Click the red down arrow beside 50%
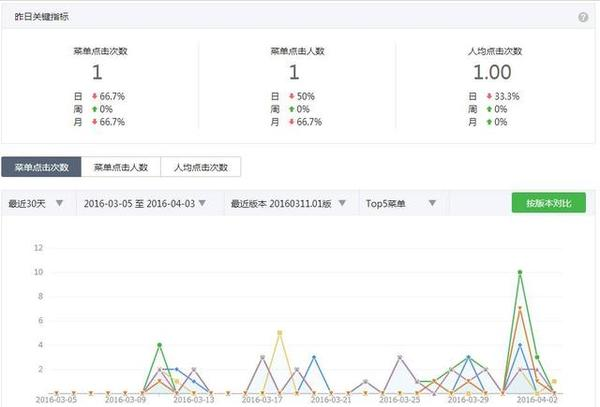 292,96
